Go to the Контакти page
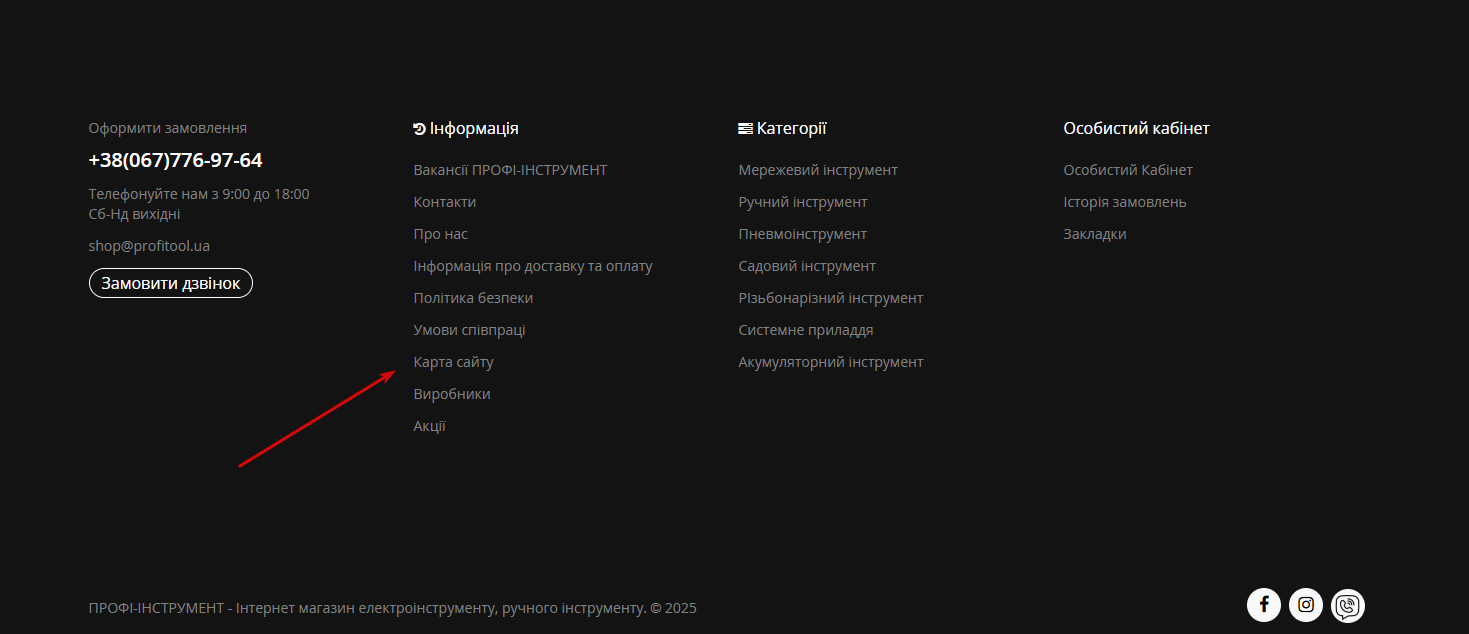This screenshot has width=1469, height=634. pos(445,202)
